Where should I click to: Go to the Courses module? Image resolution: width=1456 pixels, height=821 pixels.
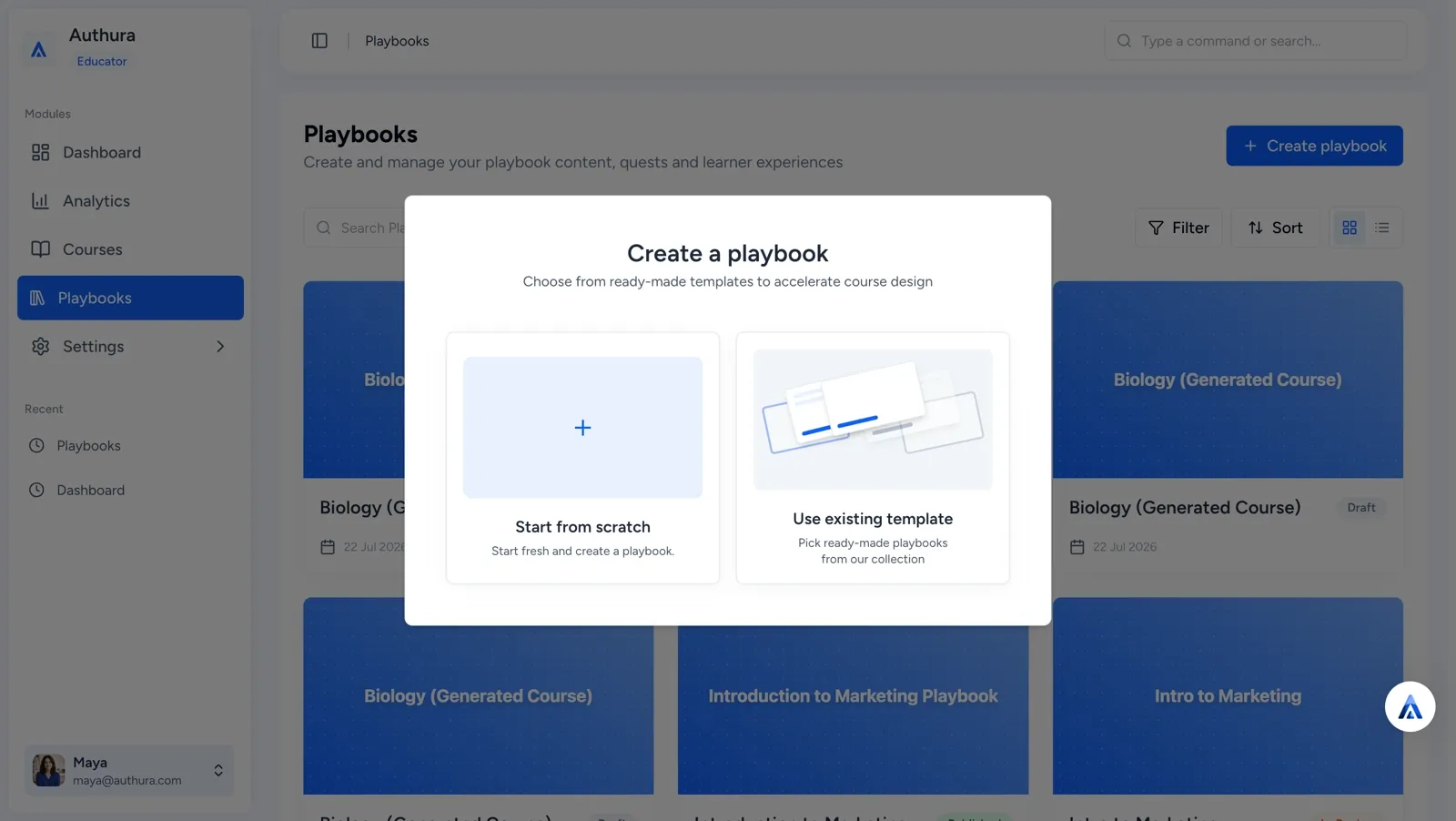(x=130, y=249)
